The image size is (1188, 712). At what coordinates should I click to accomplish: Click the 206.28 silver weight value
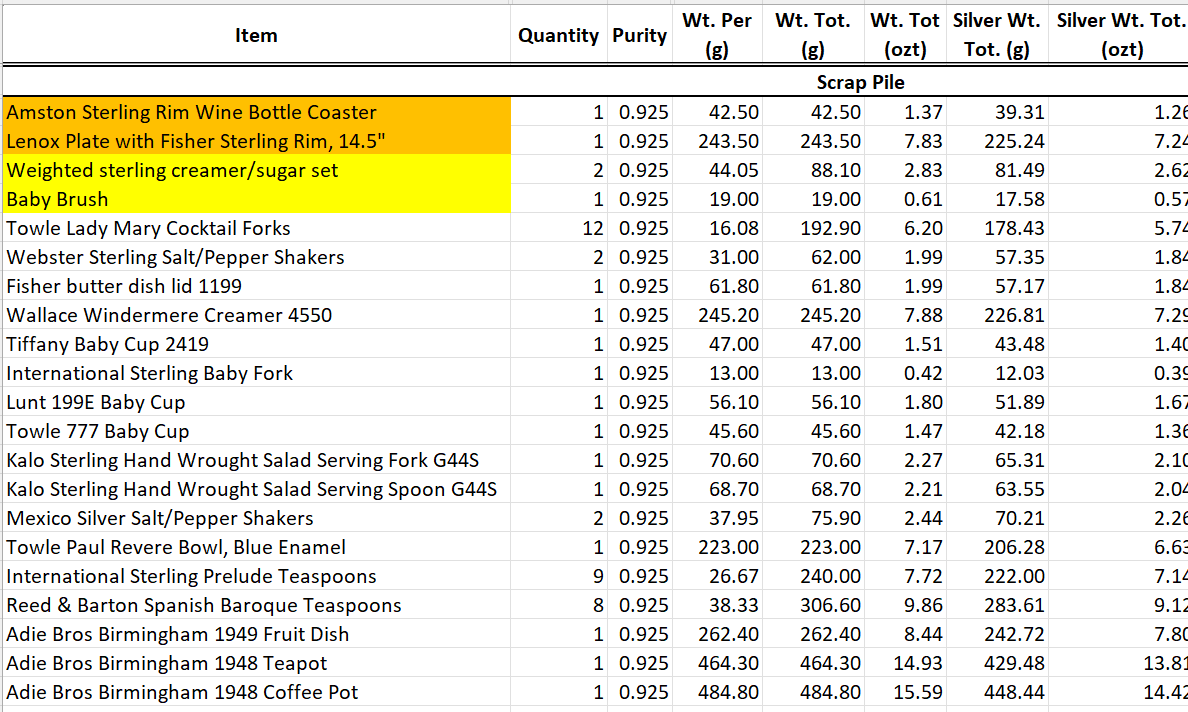coord(1014,547)
